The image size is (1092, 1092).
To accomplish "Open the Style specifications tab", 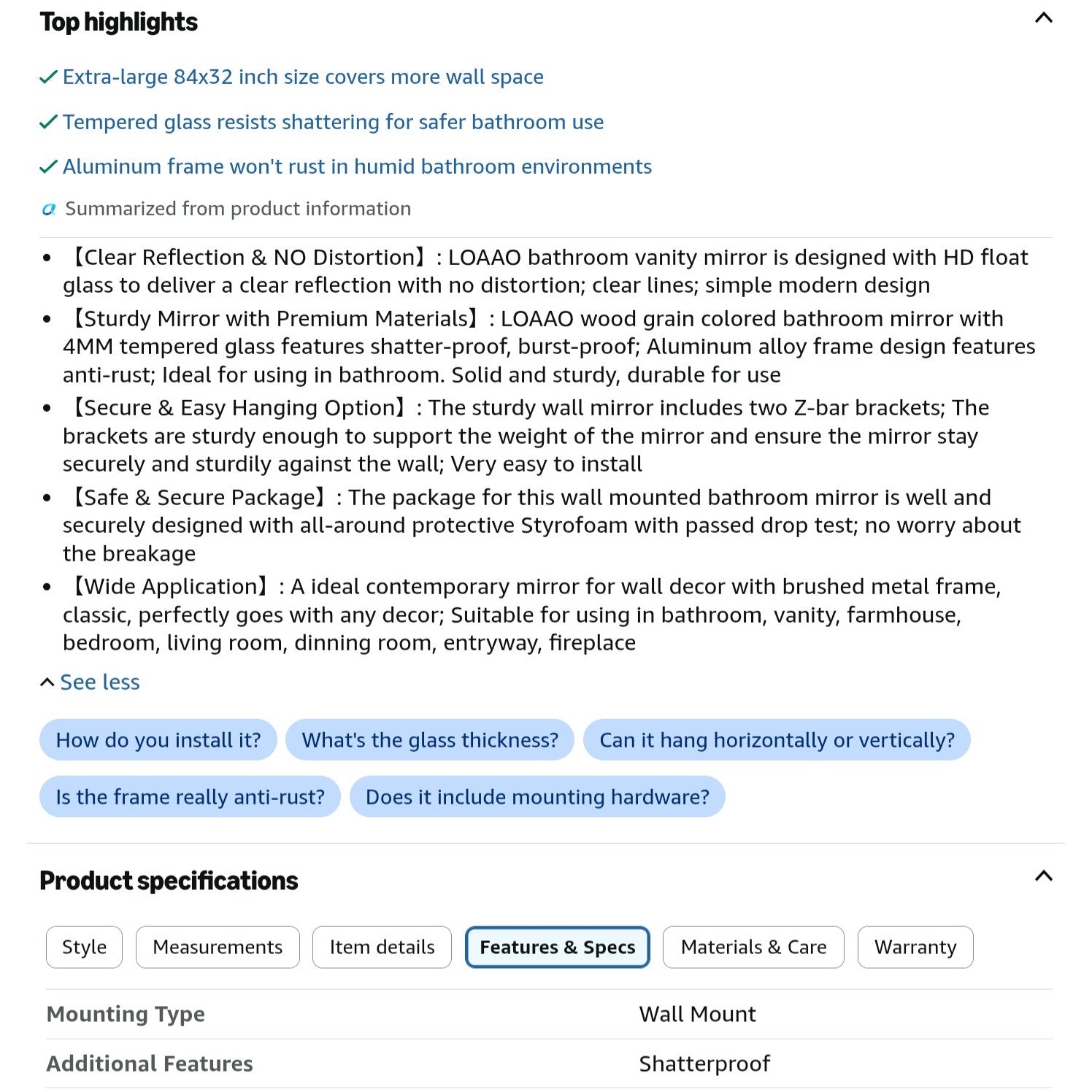I will [84, 947].
